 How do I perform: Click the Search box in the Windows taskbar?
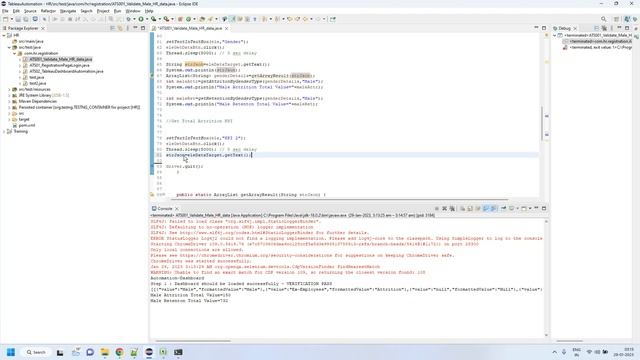[36, 352]
